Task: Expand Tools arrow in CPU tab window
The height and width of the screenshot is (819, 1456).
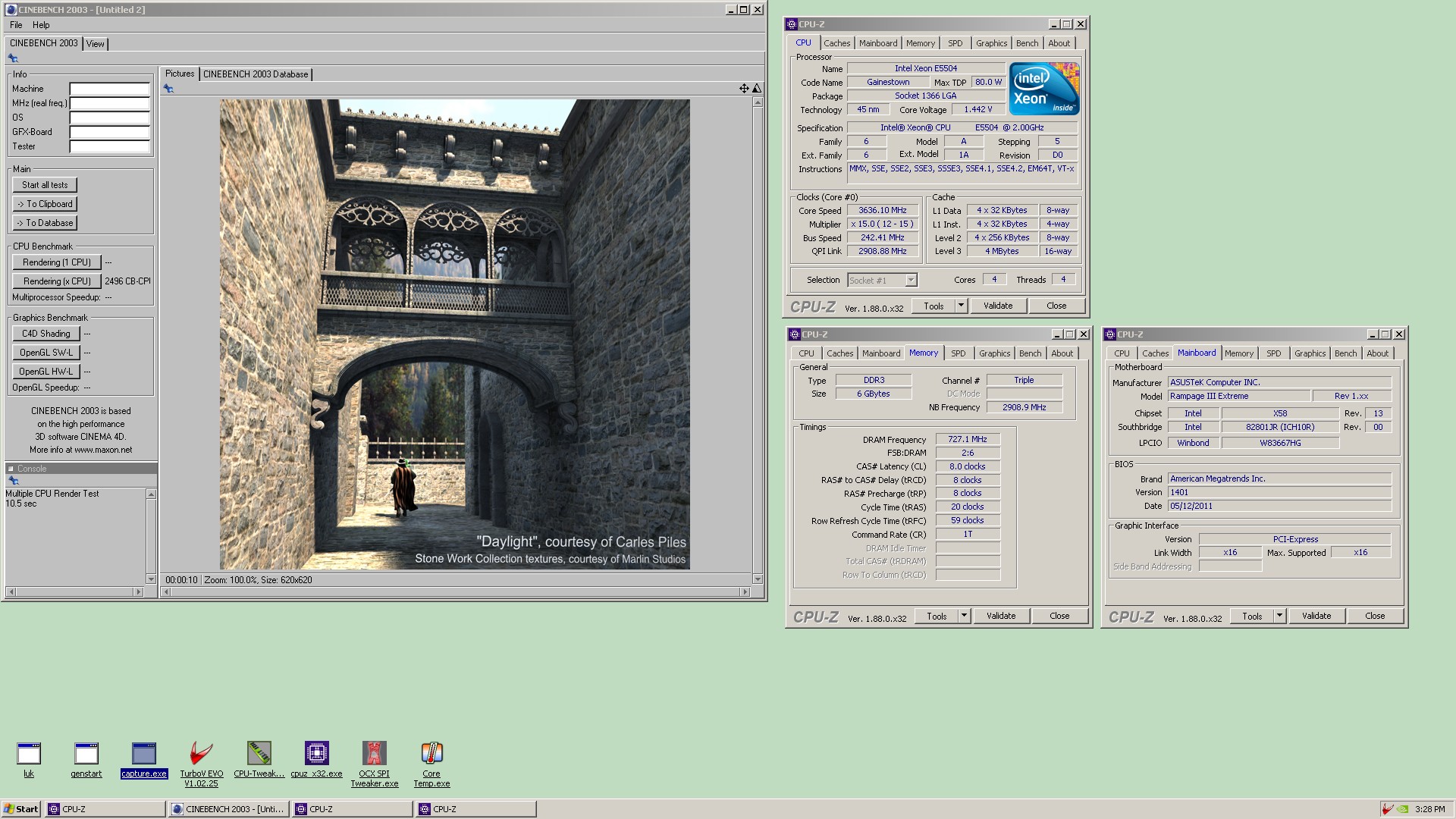Action: 961,306
